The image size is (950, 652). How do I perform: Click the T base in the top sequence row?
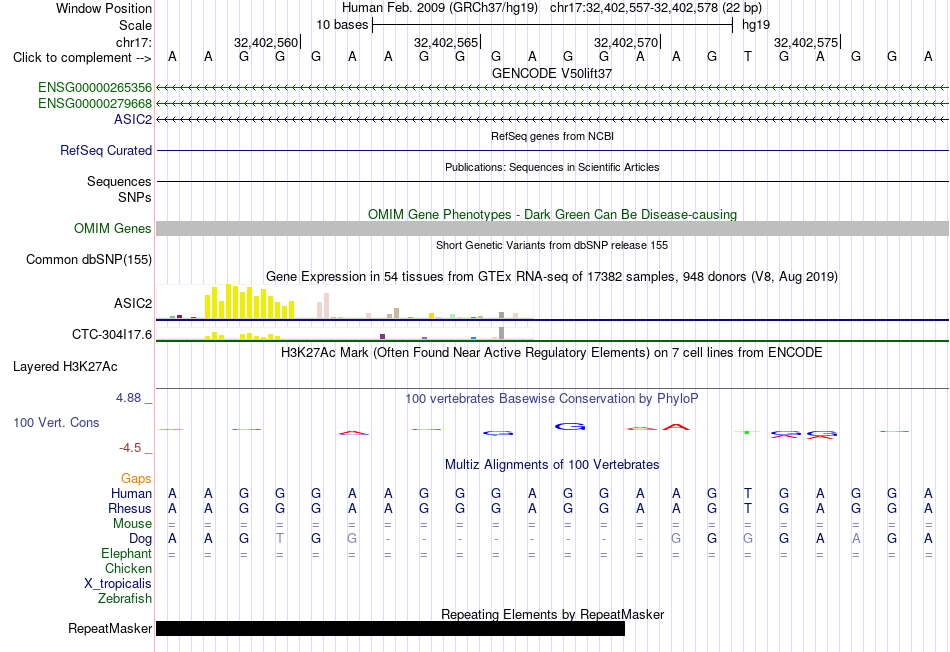click(748, 56)
